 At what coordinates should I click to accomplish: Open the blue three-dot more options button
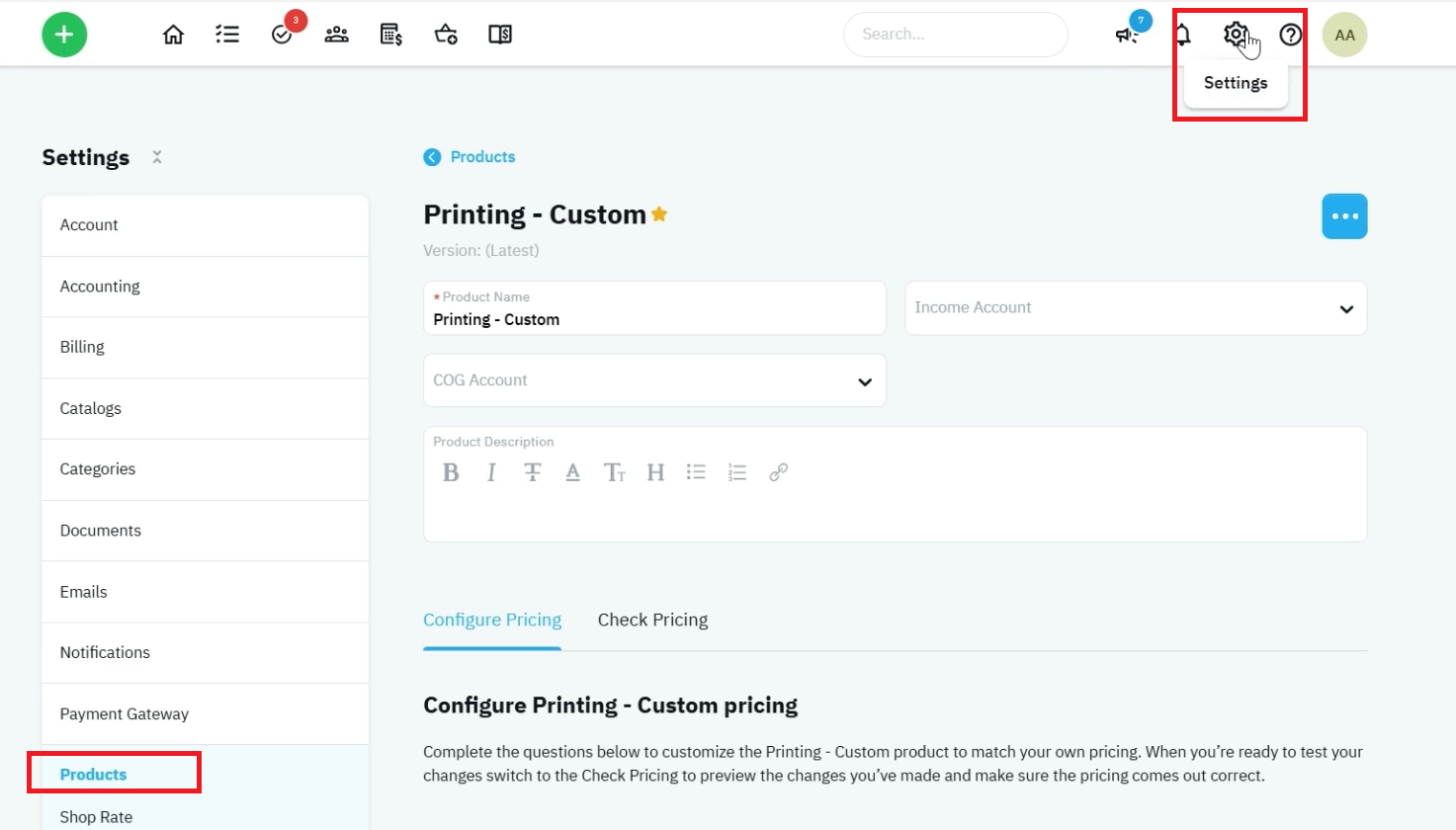(1344, 216)
